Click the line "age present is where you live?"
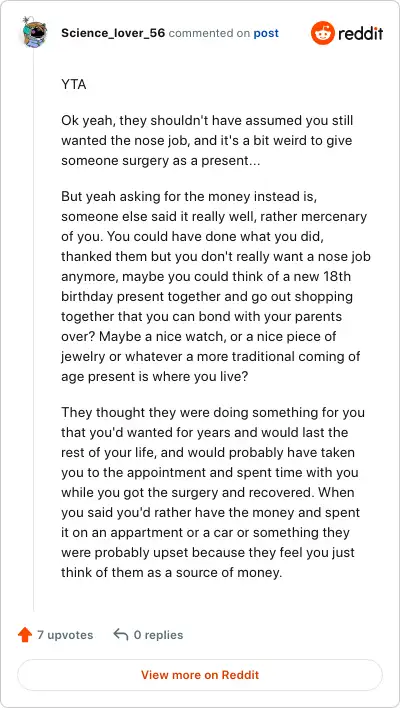This screenshot has height=708, width=400. [154, 377]
